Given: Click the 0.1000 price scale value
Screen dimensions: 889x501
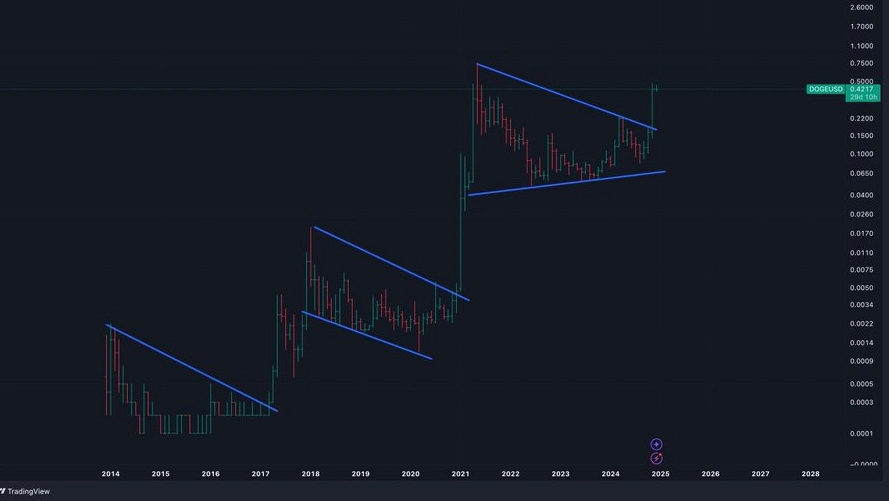Looking at the screenshot, I should coord(862,154).
